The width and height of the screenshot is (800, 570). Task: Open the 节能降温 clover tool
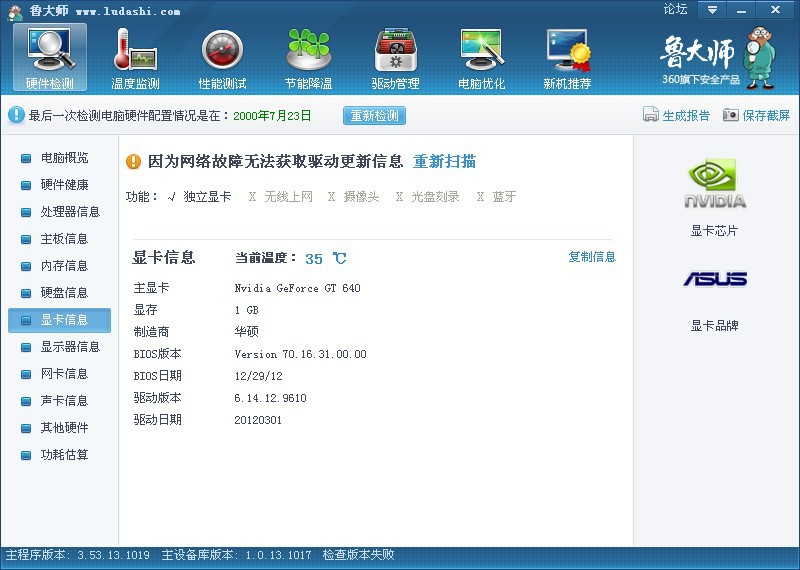click(x=308, y=58)
